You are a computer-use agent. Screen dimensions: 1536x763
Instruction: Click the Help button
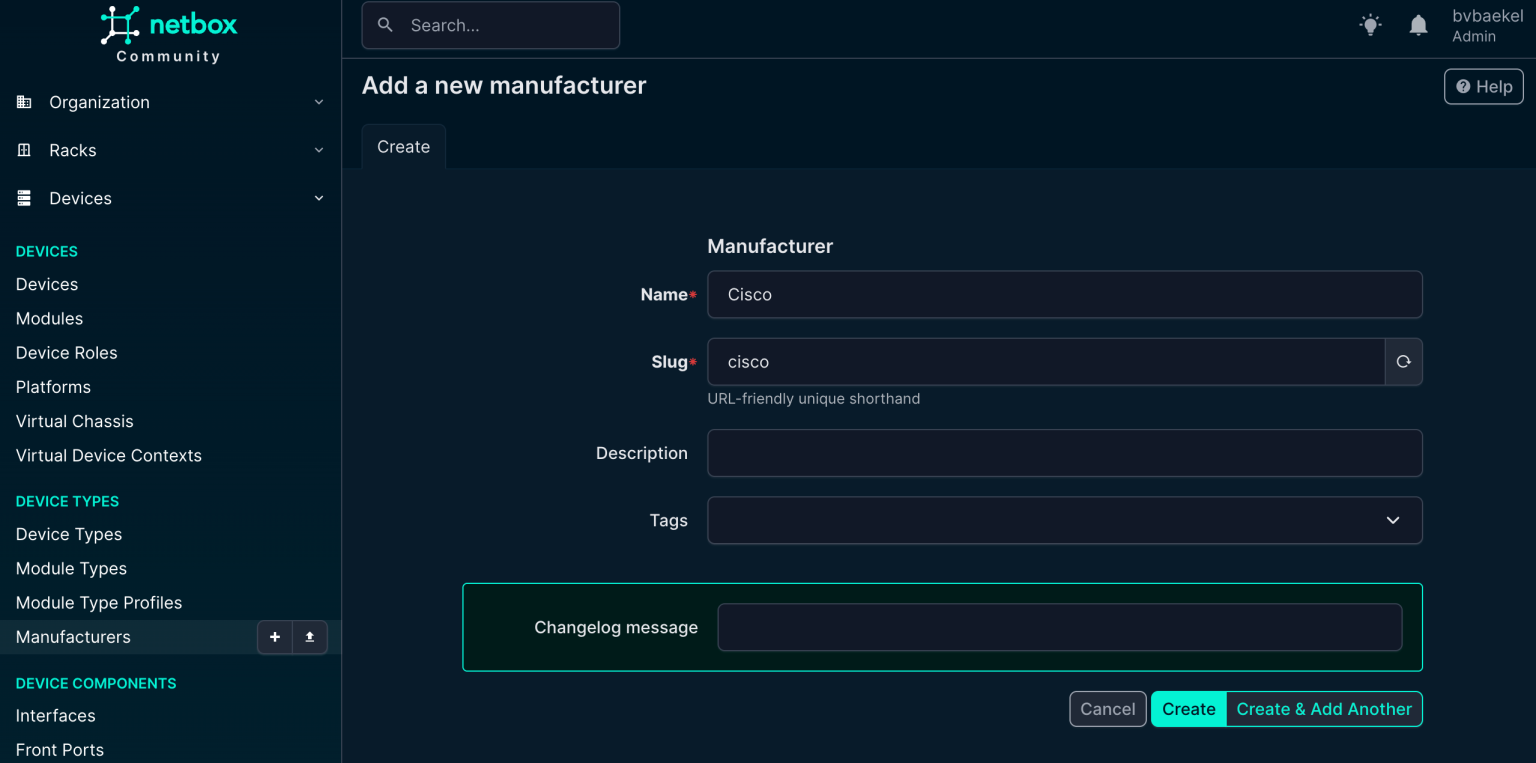(1483, 86)
